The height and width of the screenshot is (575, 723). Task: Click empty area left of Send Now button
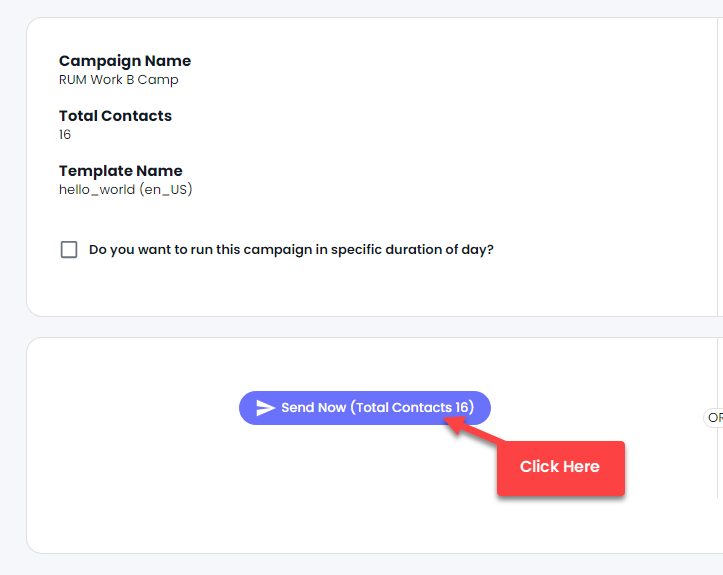click(134, 408)
